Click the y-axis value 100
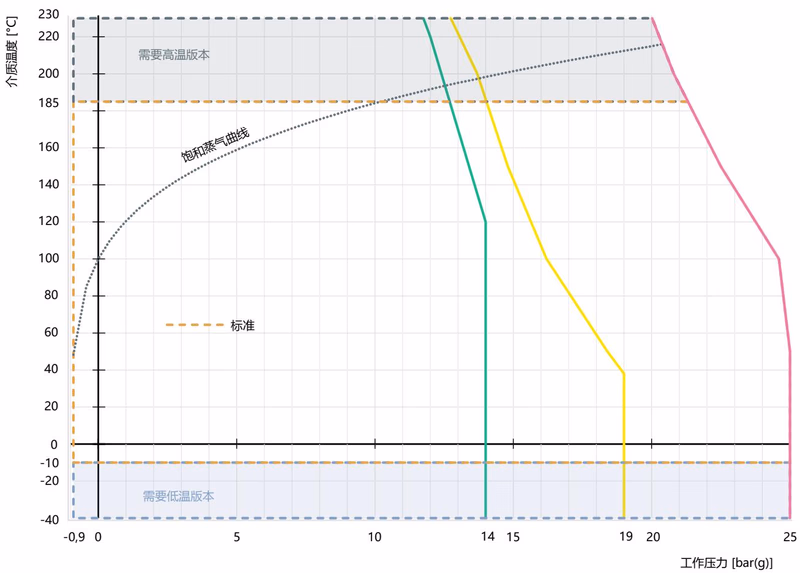The image size is (800, 573). click(x=48, y=258)
